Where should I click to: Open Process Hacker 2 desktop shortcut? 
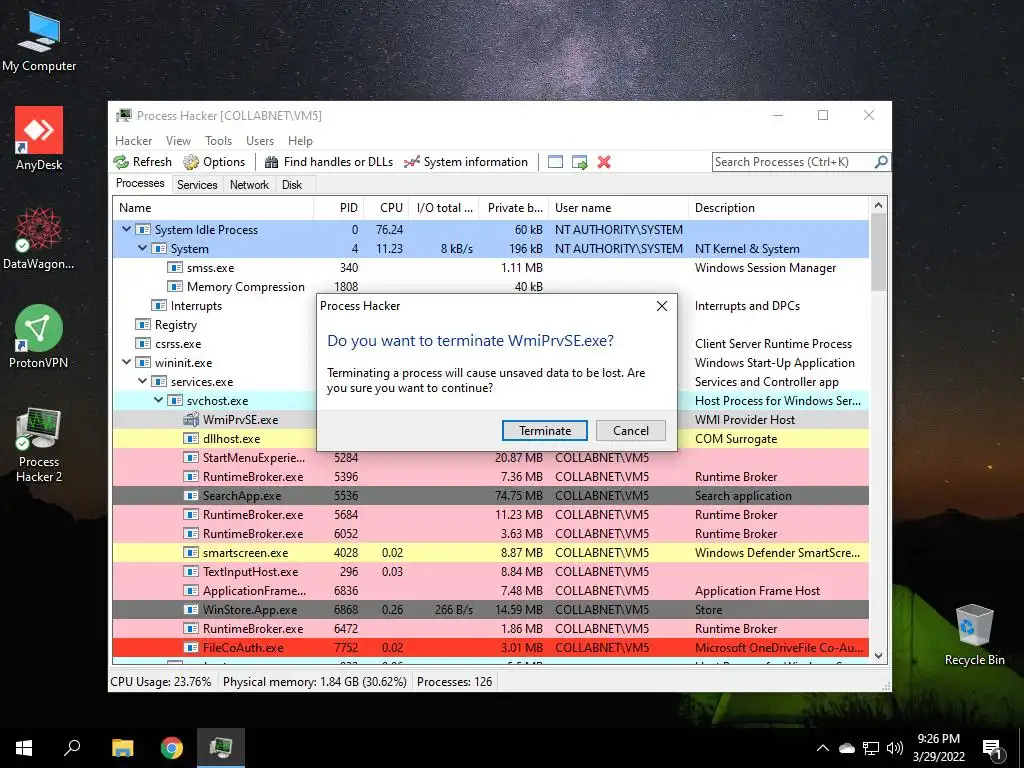coord(39,444)
